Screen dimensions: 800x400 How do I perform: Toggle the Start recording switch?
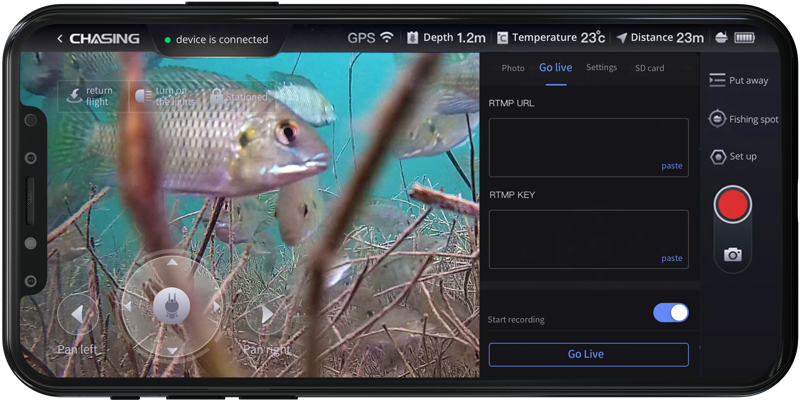671,313
